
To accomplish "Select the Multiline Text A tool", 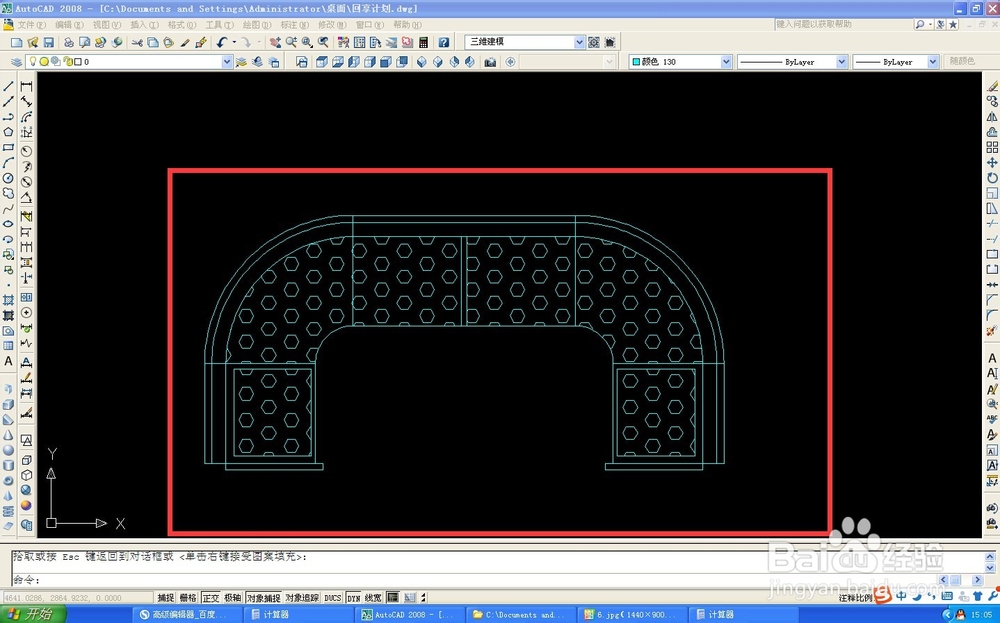I will tap(8, 361).
